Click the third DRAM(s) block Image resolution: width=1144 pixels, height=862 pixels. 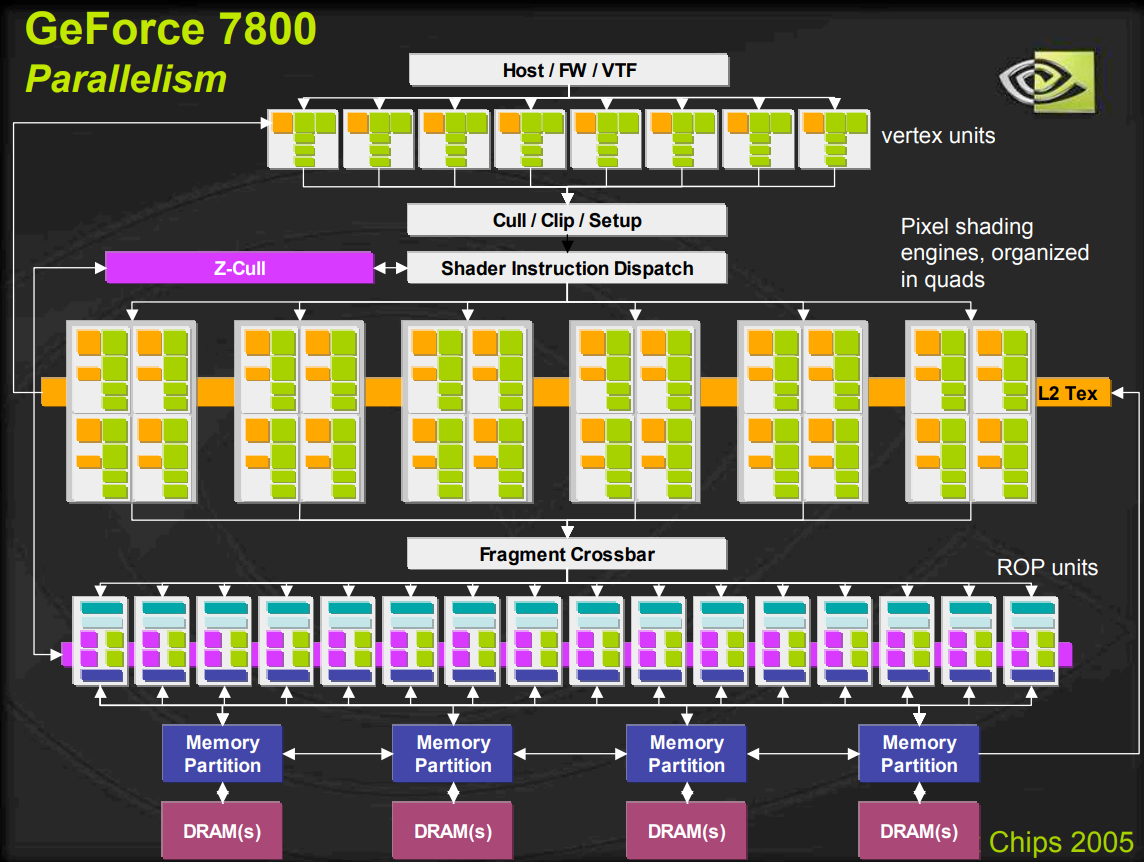(687, 831)
